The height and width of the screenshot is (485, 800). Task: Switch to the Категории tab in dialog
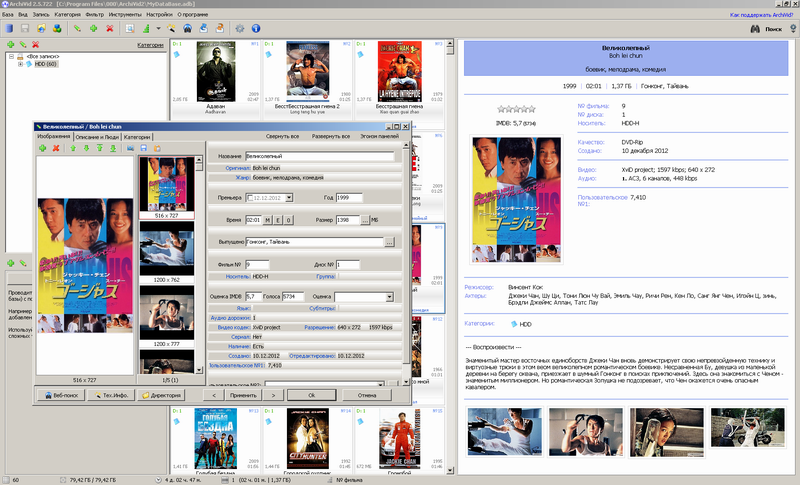pyautogui.click(x=137, y=137)
